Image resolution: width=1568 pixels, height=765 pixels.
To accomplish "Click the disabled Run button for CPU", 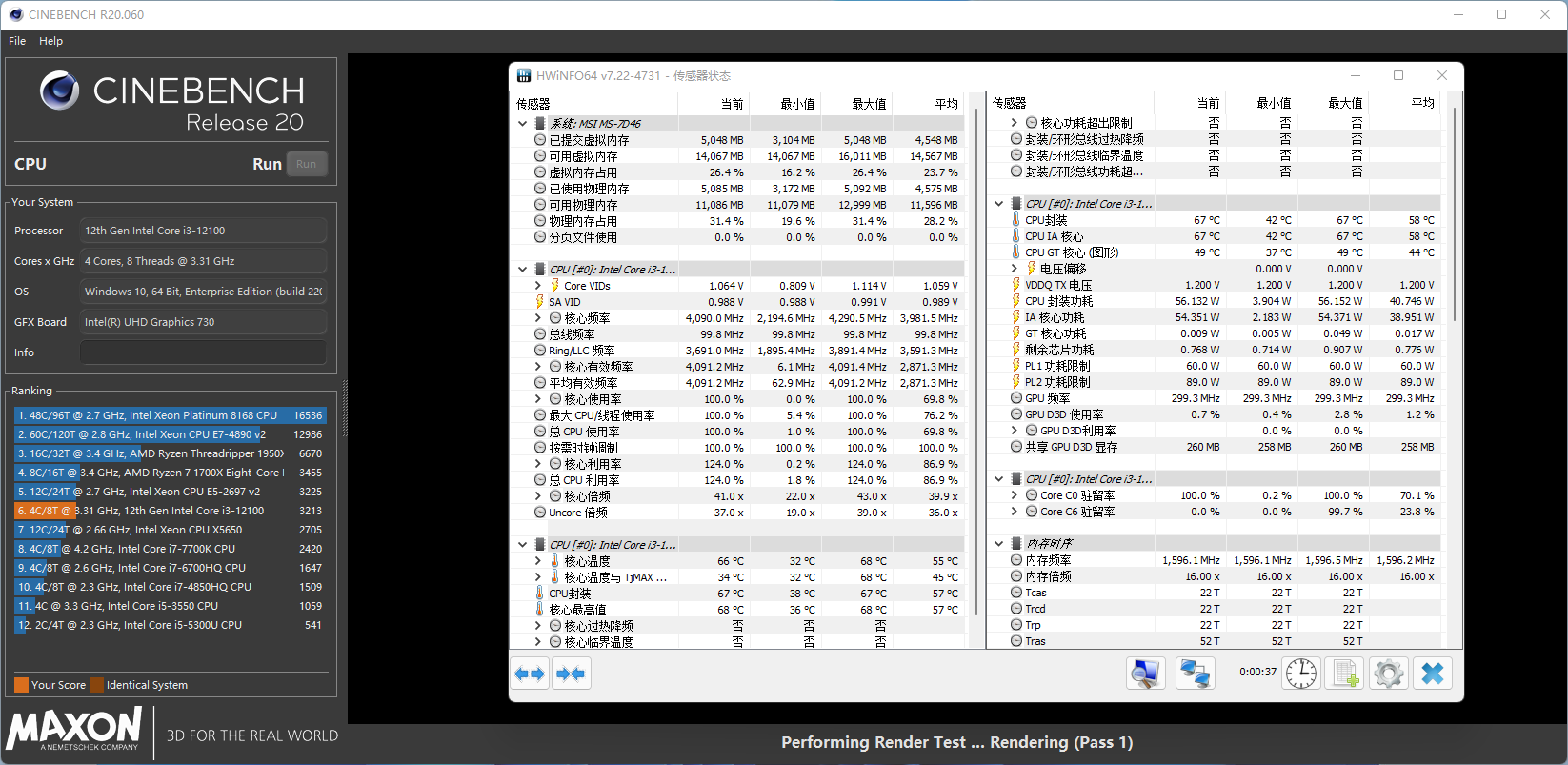I will pos(306,164).
